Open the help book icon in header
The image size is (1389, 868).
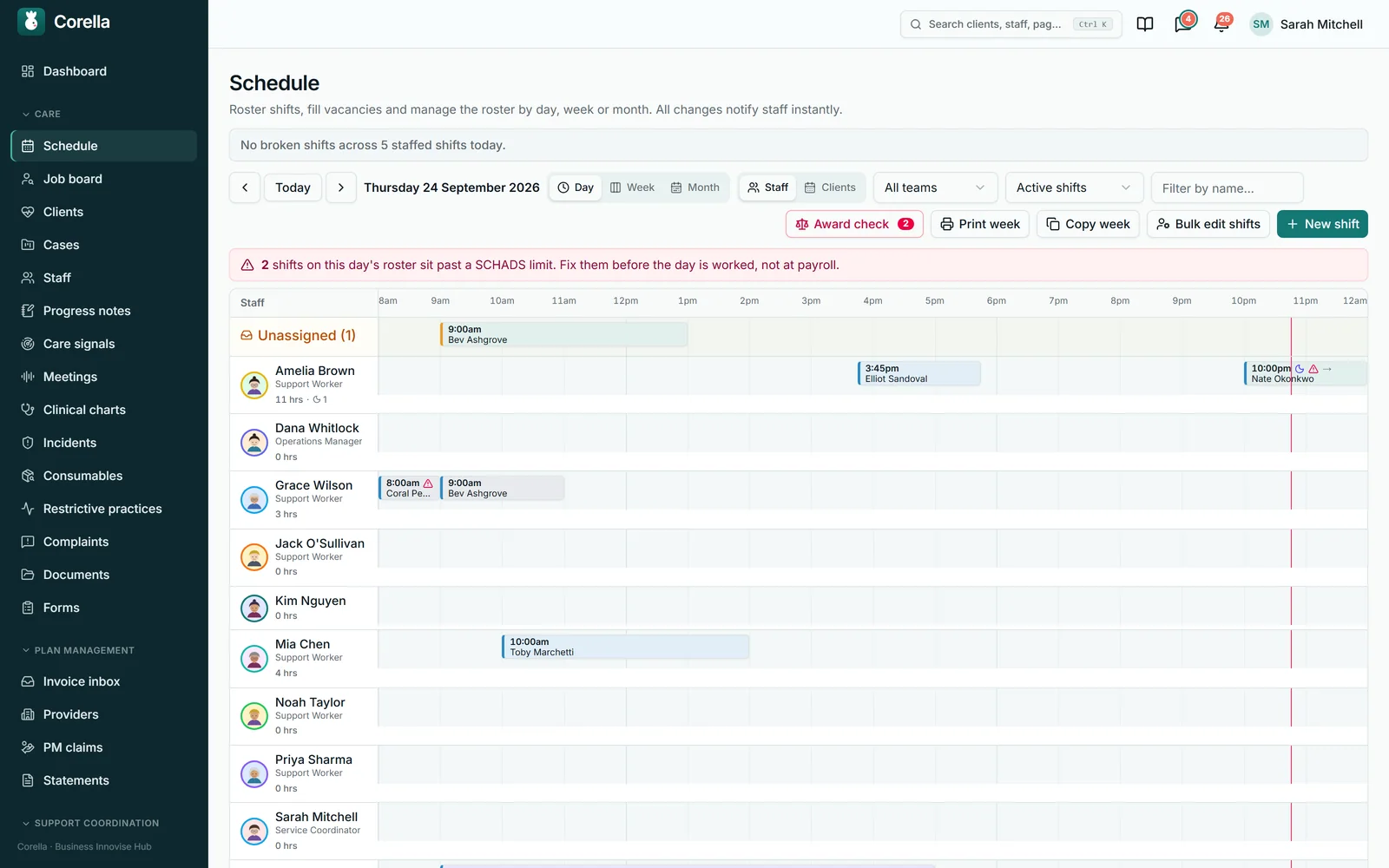(x=1145, y=24)
